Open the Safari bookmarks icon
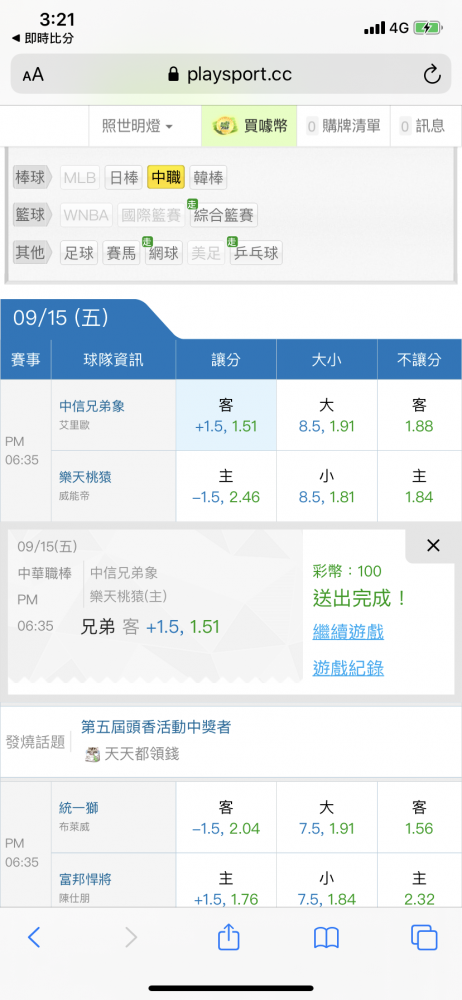The width and height of the screenshot is (462, 1000). (x=326, y=938)
